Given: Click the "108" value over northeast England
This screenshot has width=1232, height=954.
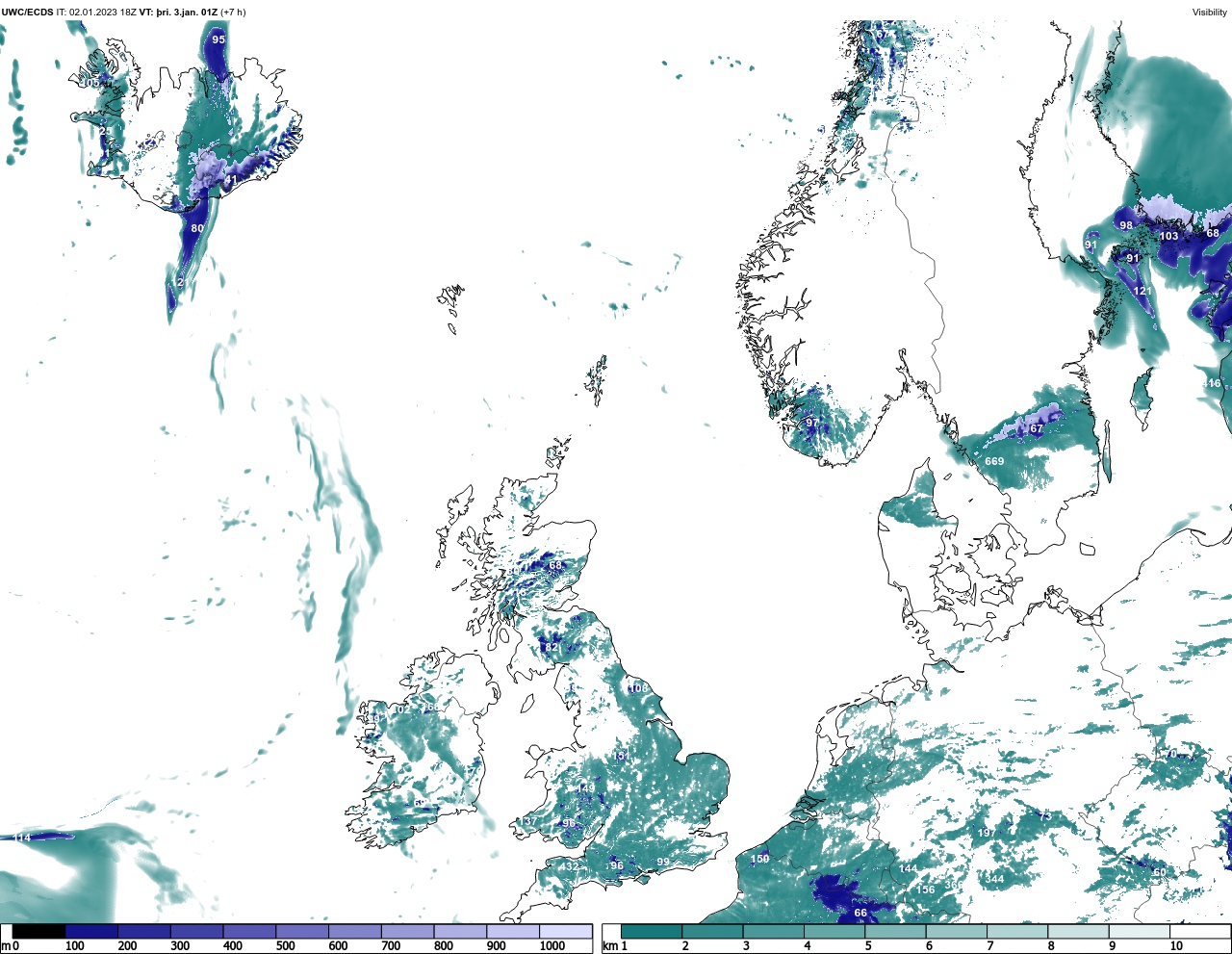Looking at the screenshot, I should click(638, 688).
